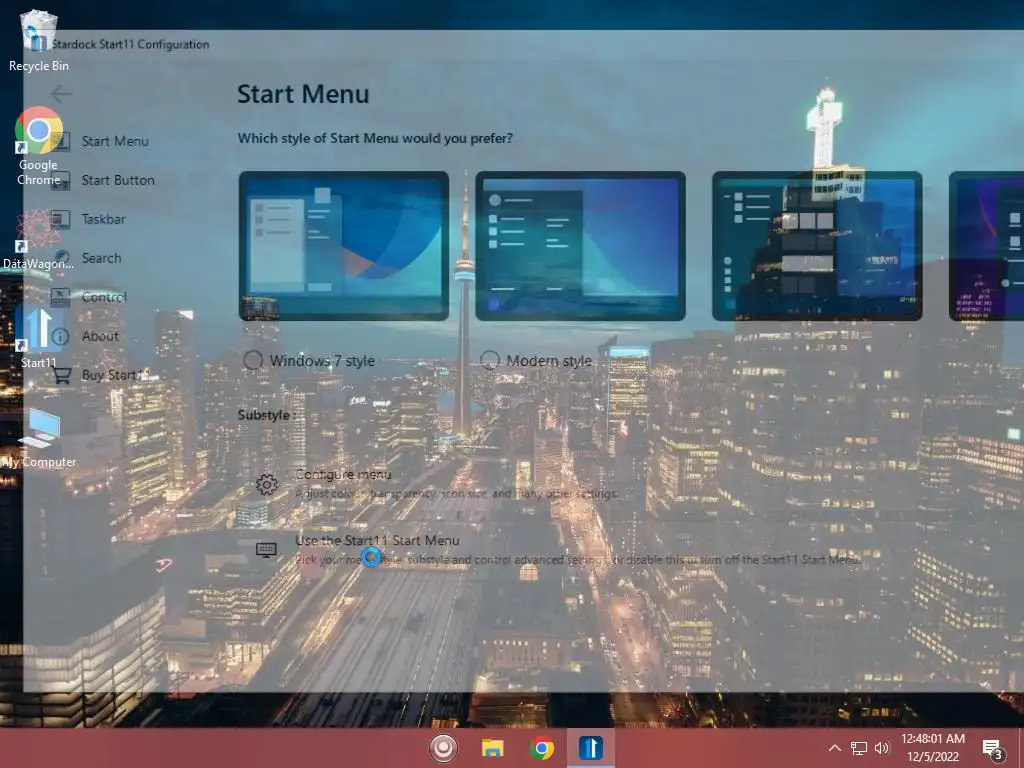Choose the Windows 7 style thumbnail
The width and height of the screenshot is (1024, 768).
[x=344, y=246]
